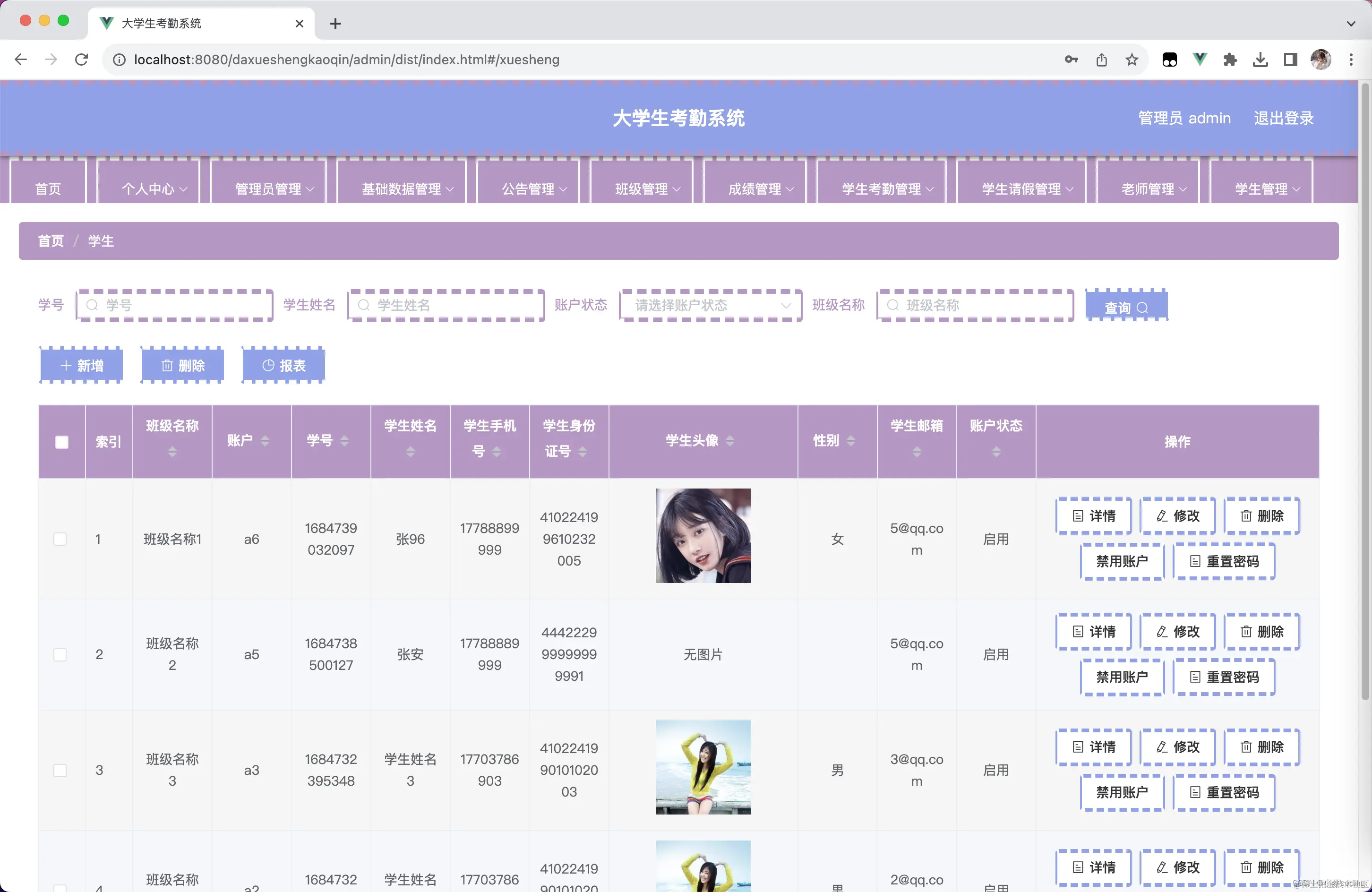Click the document icon on row 2's 详情 button
The image size is (1372, 892).
pyautogui.click(x=1079, y=631)
